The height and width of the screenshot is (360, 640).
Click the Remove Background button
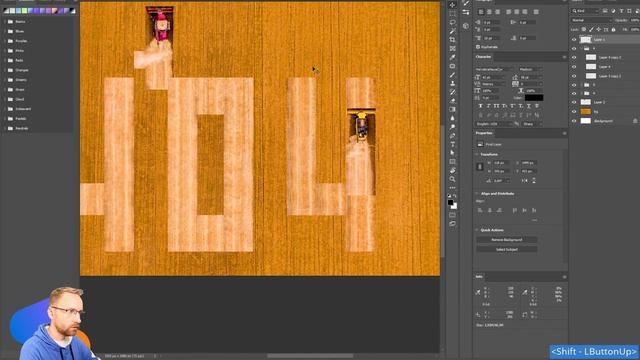(x=507, y=240)
